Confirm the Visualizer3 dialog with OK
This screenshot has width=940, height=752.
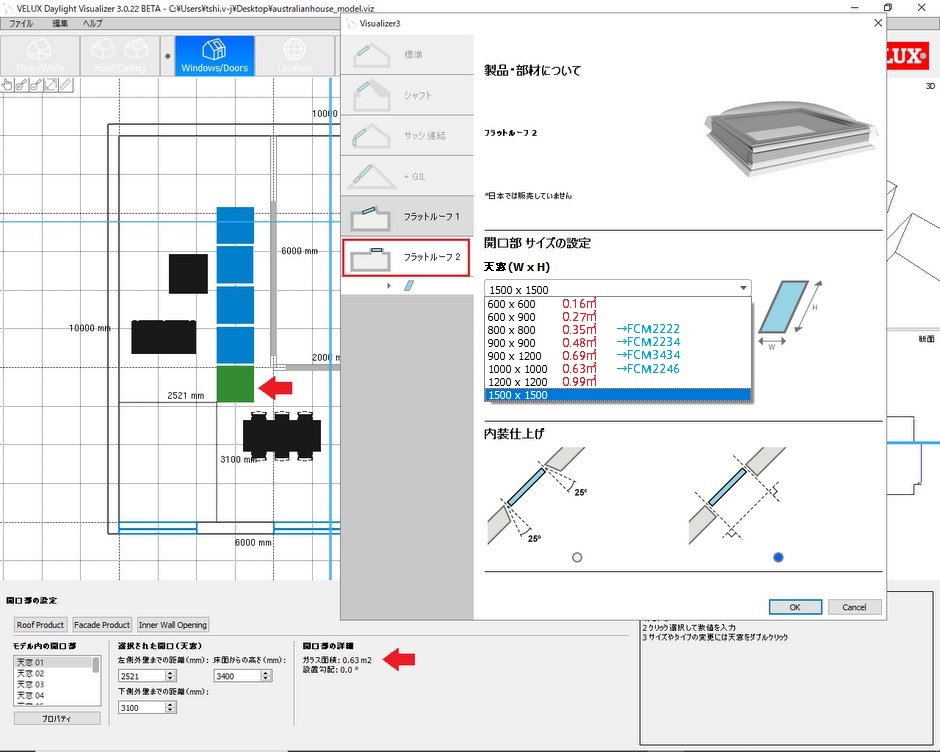pyautogui.click(x=795, y=607)
